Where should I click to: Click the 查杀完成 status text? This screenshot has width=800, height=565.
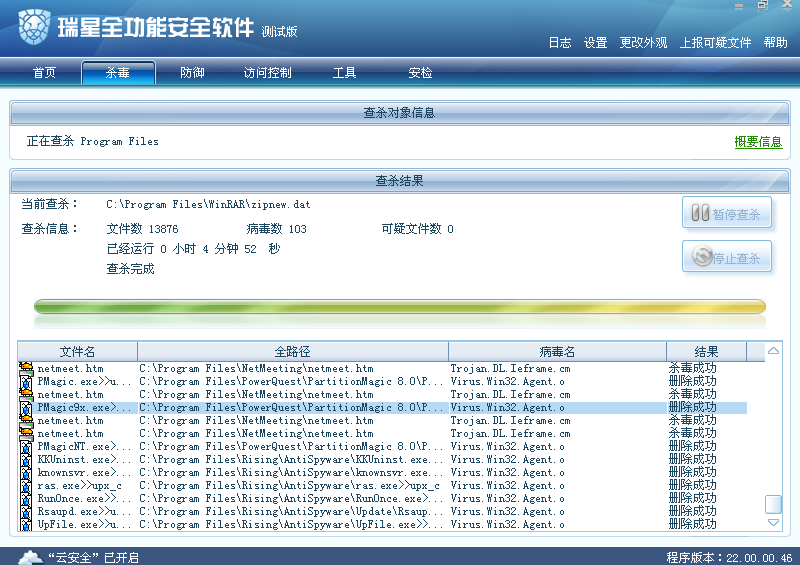click(x=130, y=269)
